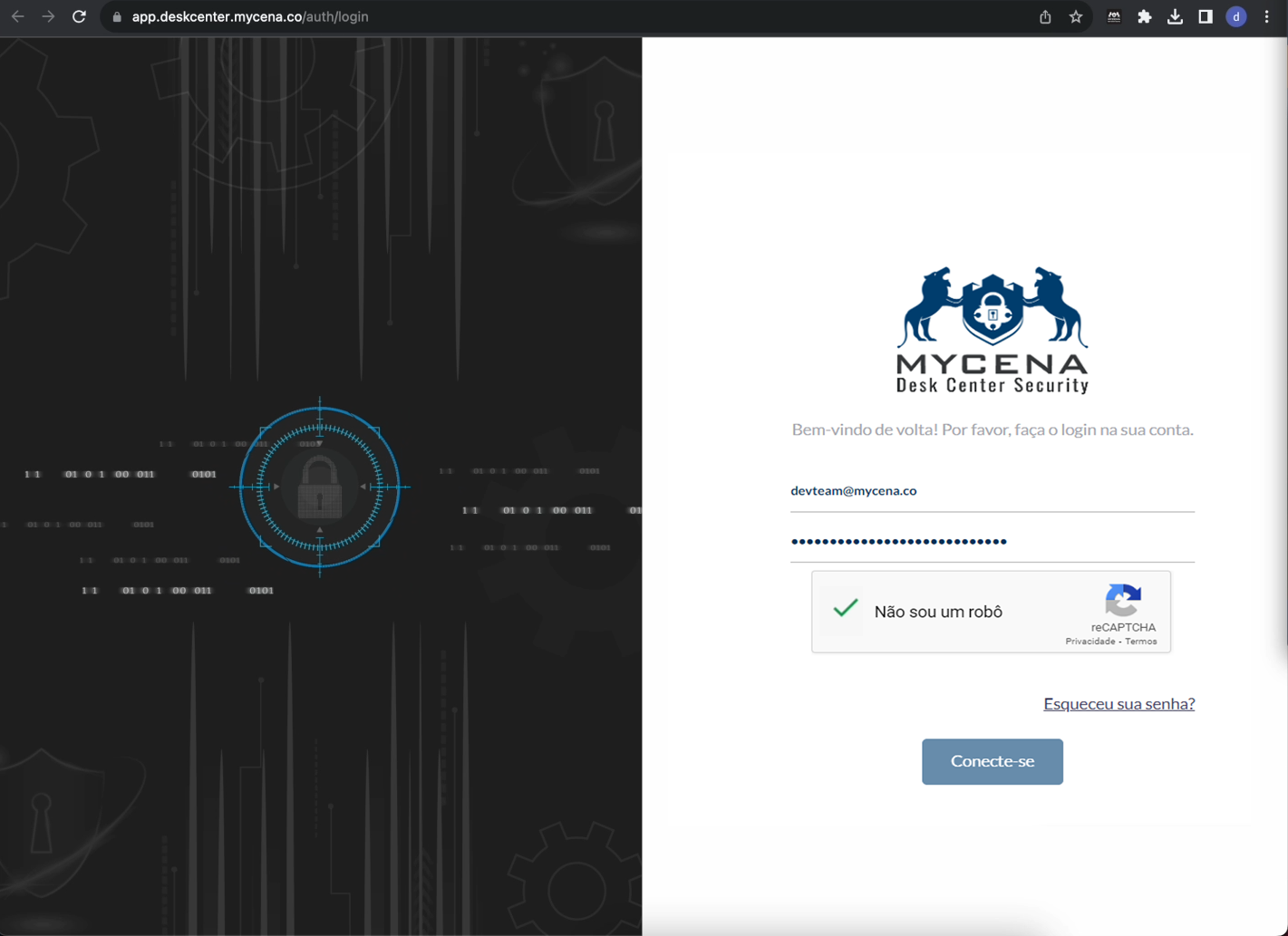Toggle the "Não sou um robô" checkbox
1288x936 pixels.
846,609
